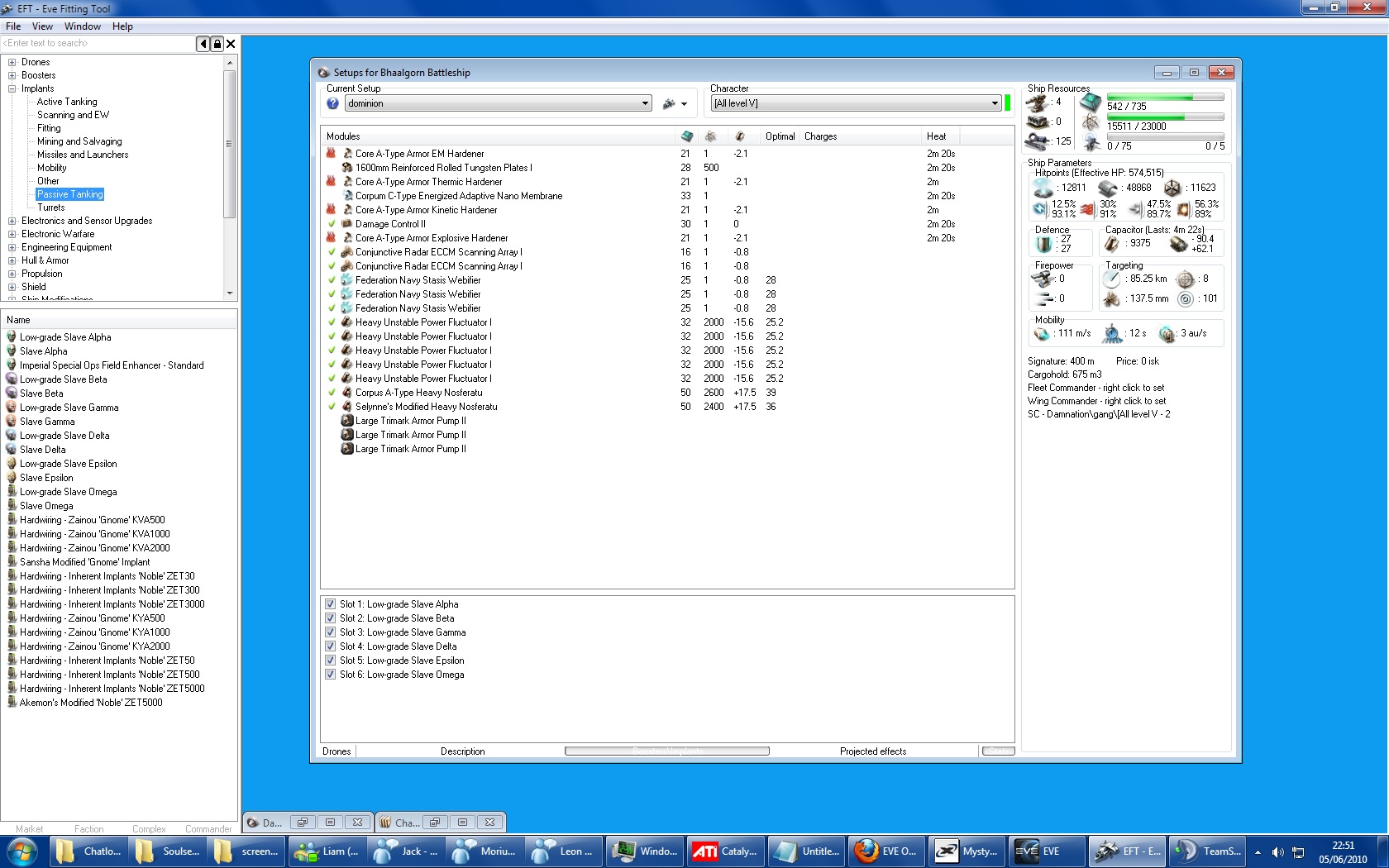Click the scan resolution icon beside 137.5 mm
Viewport: 1389px width, 868px height.
click(1111, 299)
